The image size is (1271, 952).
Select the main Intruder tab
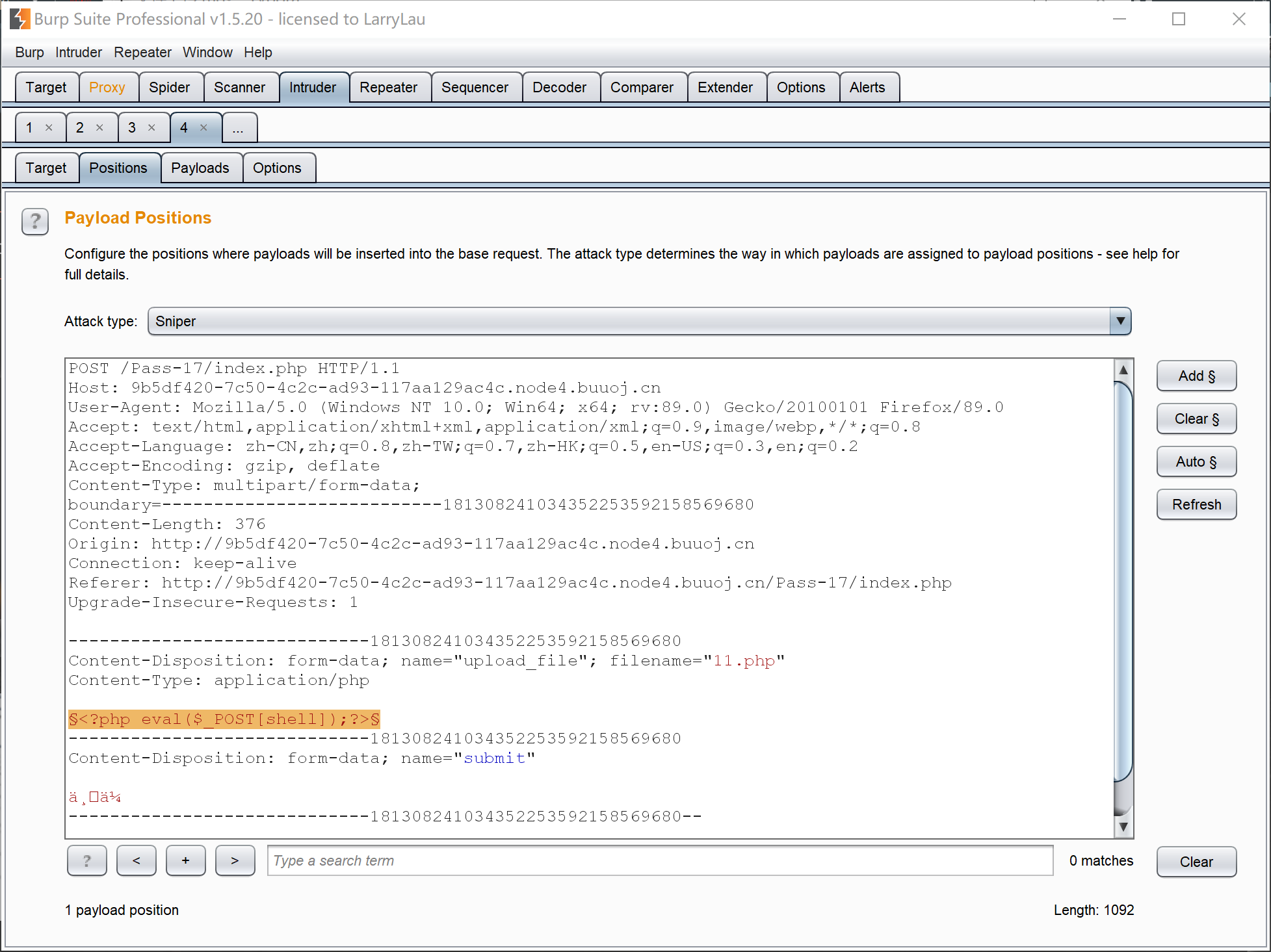[313, 87]
